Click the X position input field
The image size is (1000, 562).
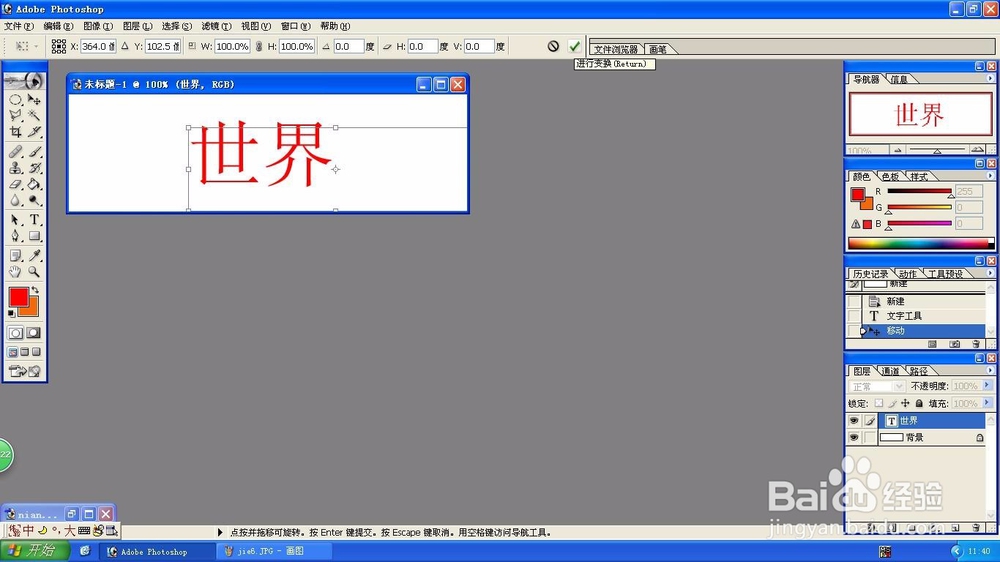pos(98,46)
